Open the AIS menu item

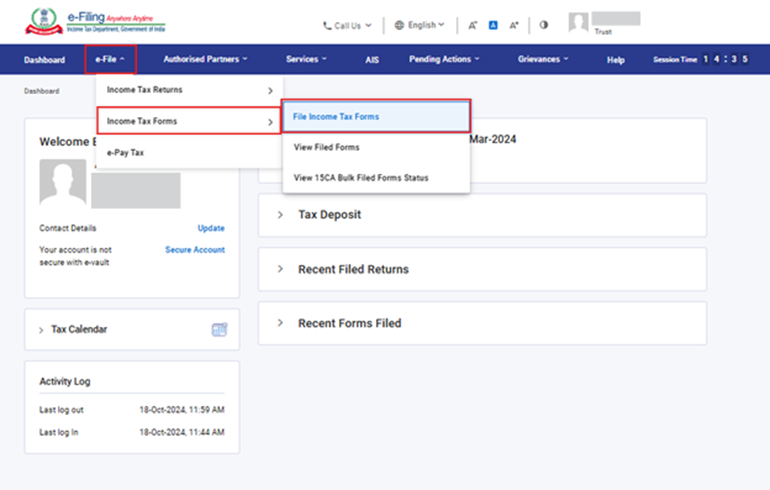[x=372, y=60]
